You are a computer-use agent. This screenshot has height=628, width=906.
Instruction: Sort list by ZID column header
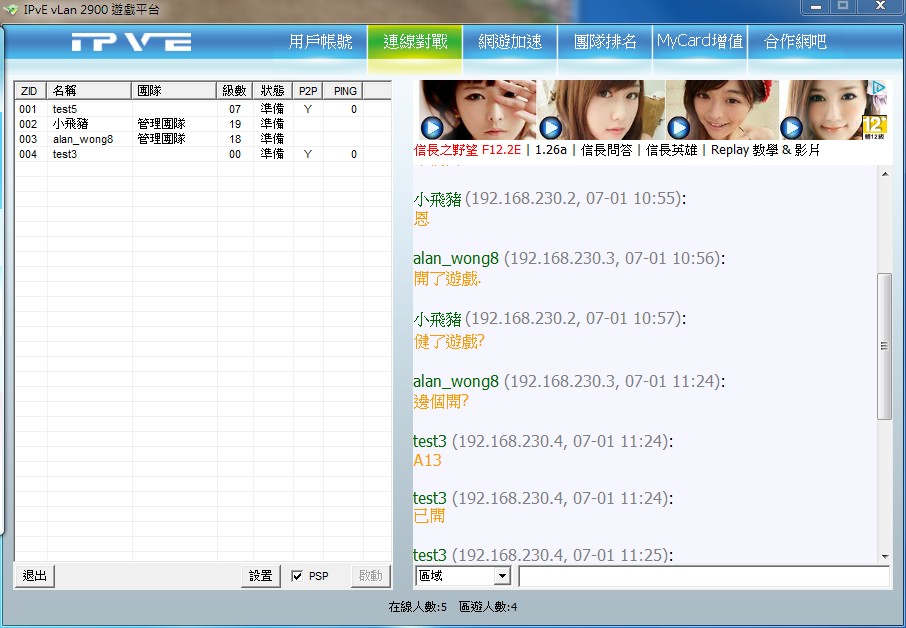31,91
